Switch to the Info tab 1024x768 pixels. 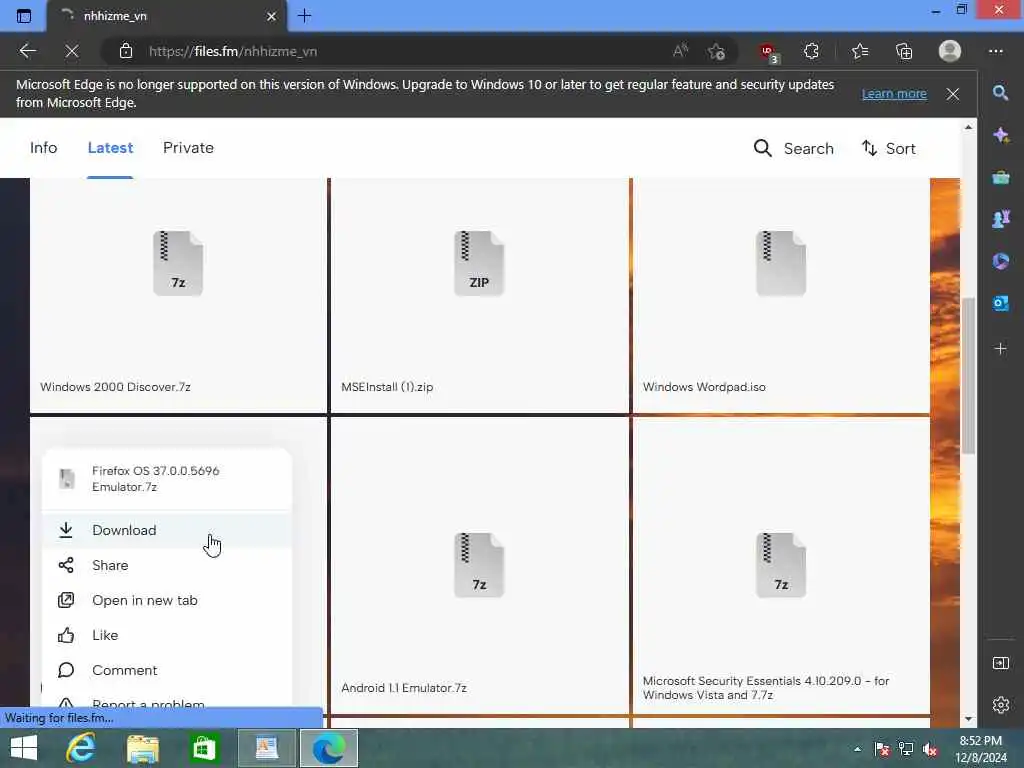[44, 148]
